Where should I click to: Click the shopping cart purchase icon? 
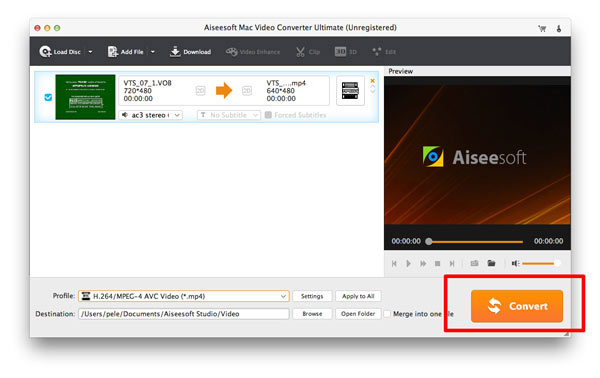click(542, 28)
